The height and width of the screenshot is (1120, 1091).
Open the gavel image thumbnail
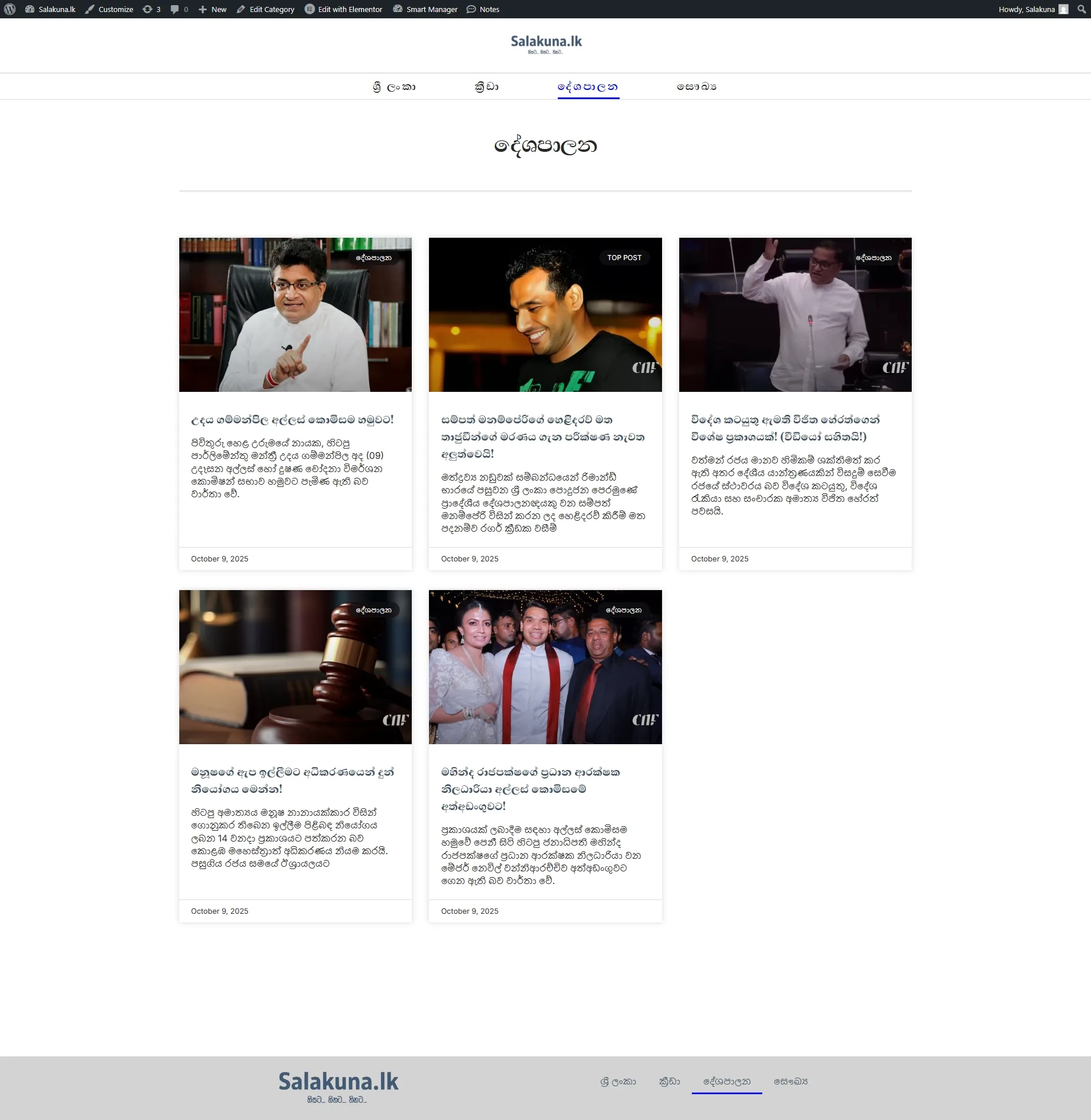(x=294, y=667)
